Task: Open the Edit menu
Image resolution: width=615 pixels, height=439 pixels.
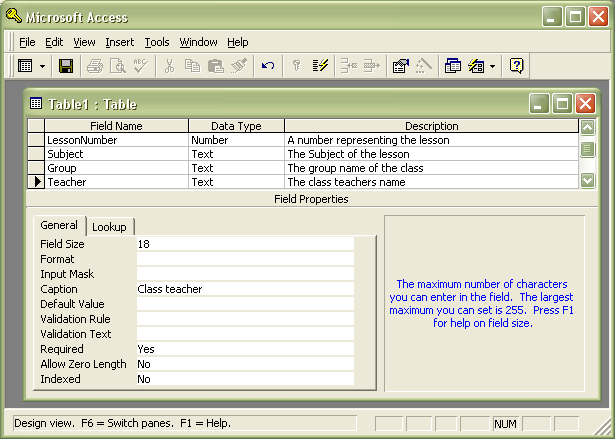Action: tap(54, 42)
